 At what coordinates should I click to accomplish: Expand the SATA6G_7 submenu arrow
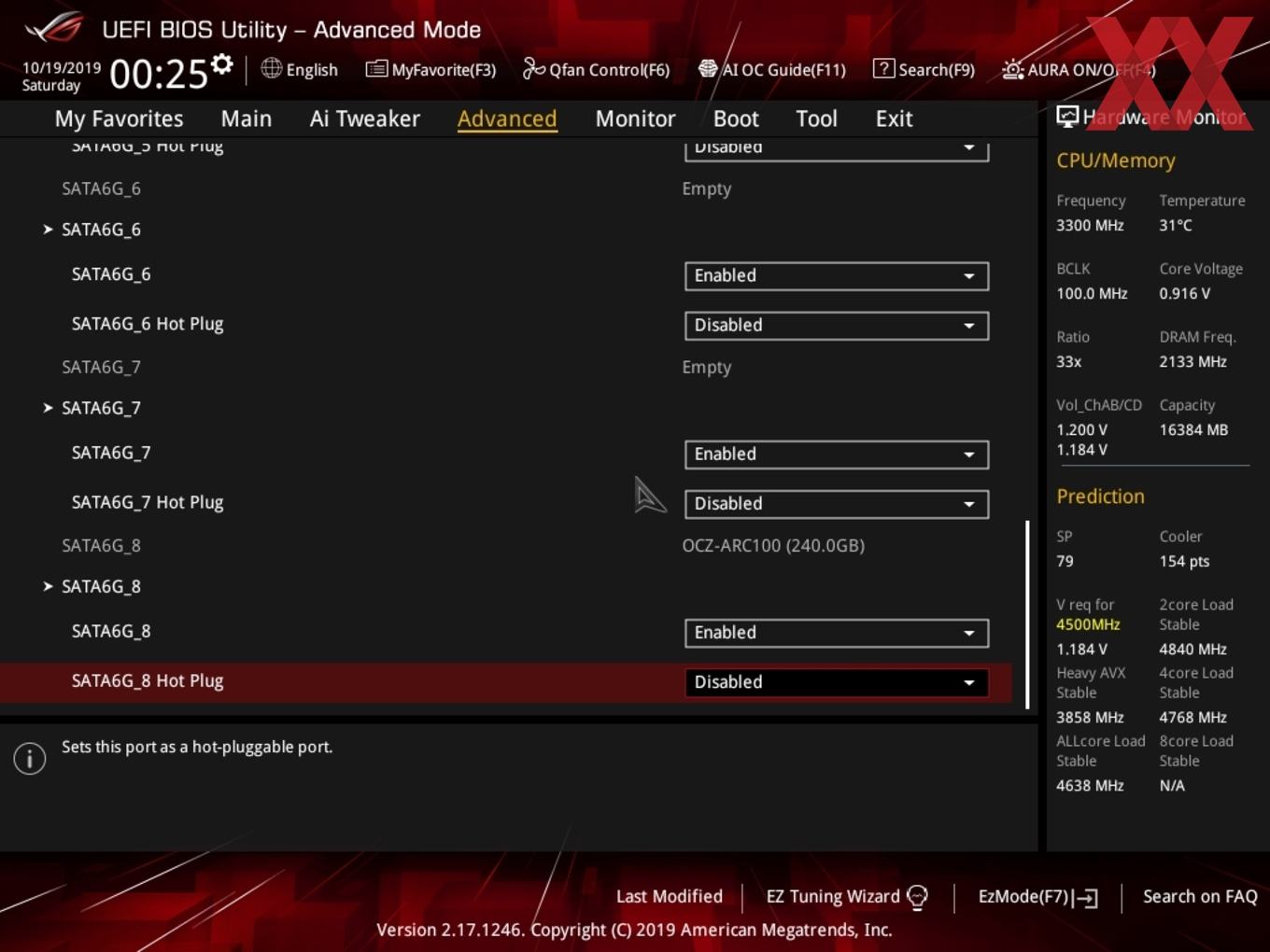click(x=48, y=408)
